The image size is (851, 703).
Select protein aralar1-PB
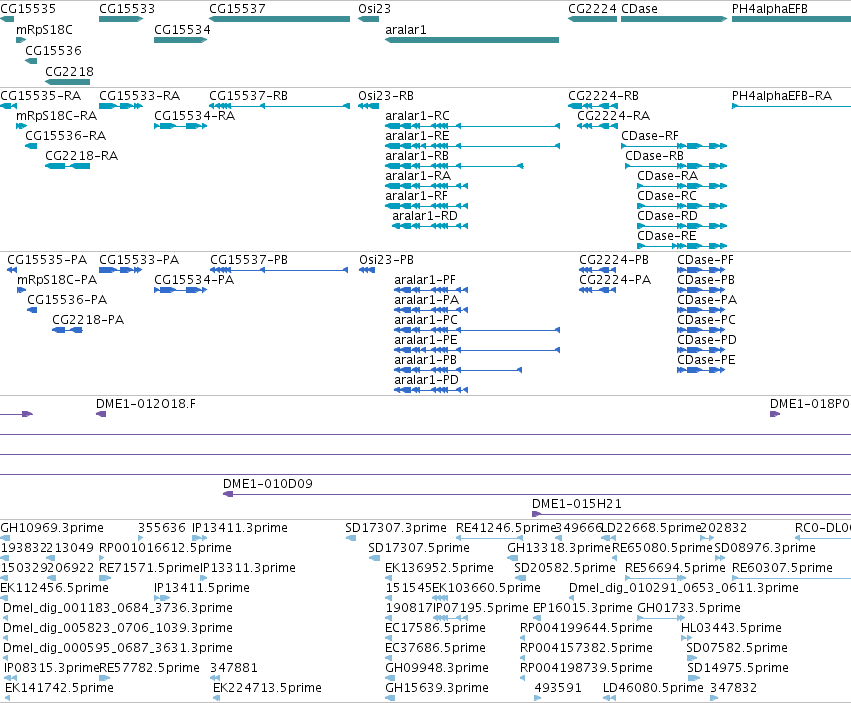coord(458,370)
